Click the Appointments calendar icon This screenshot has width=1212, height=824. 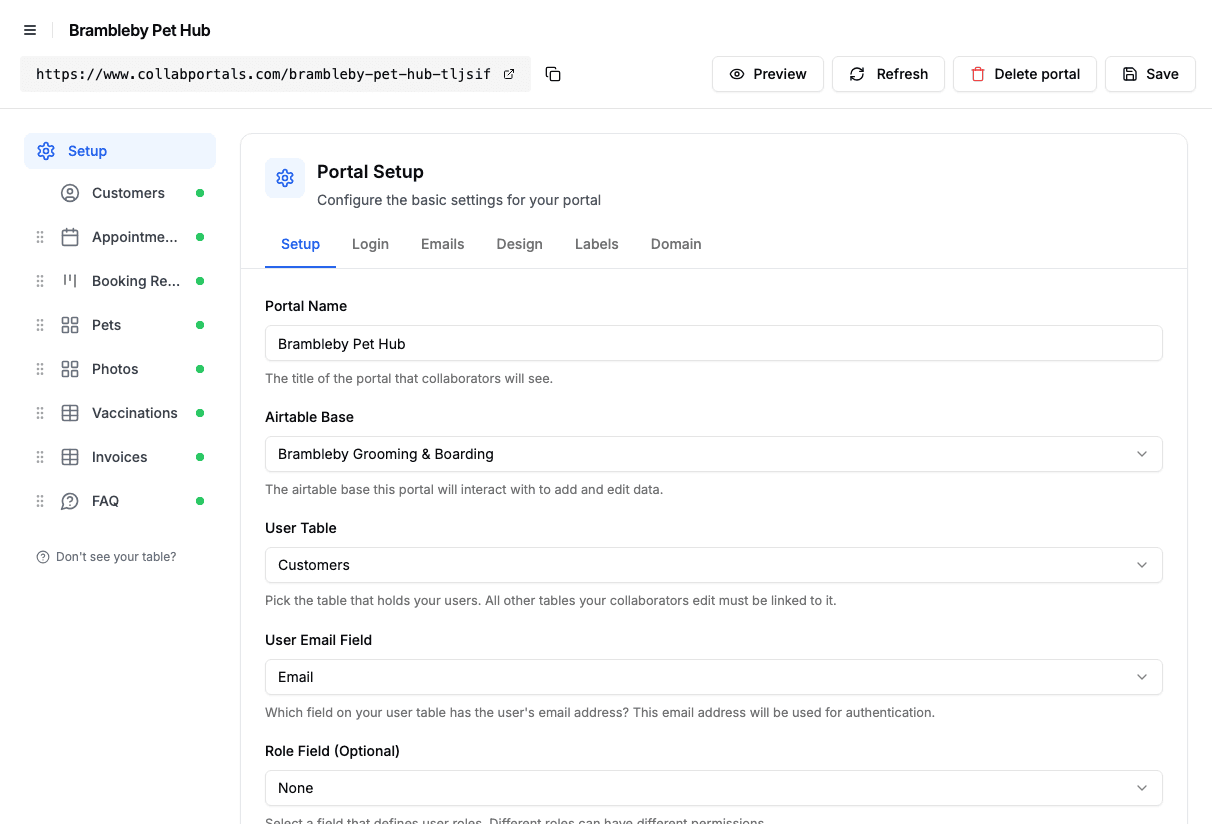tap(70, 237)
